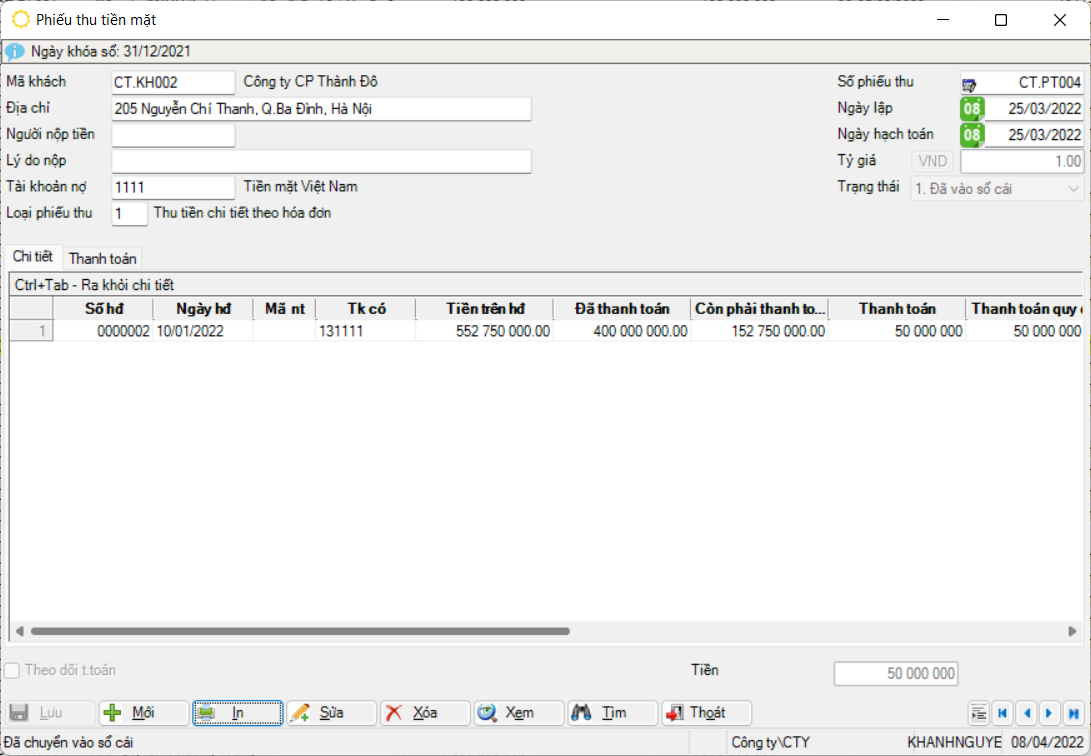Delete the voucher using the Xóa button
1091x756 pixels.
pyautogui.click(x=425, y=713)
